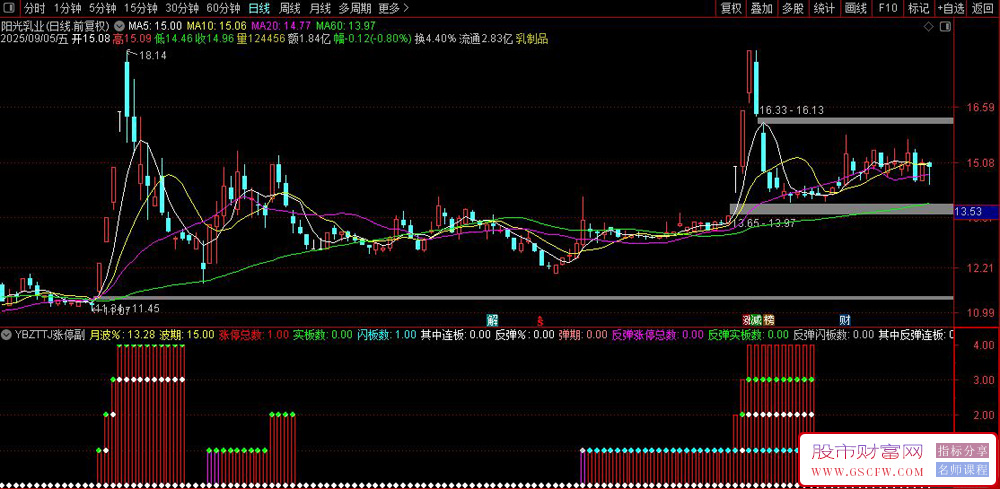
Task: Click the MA10: 15.06 label
Action: point(216,26)
